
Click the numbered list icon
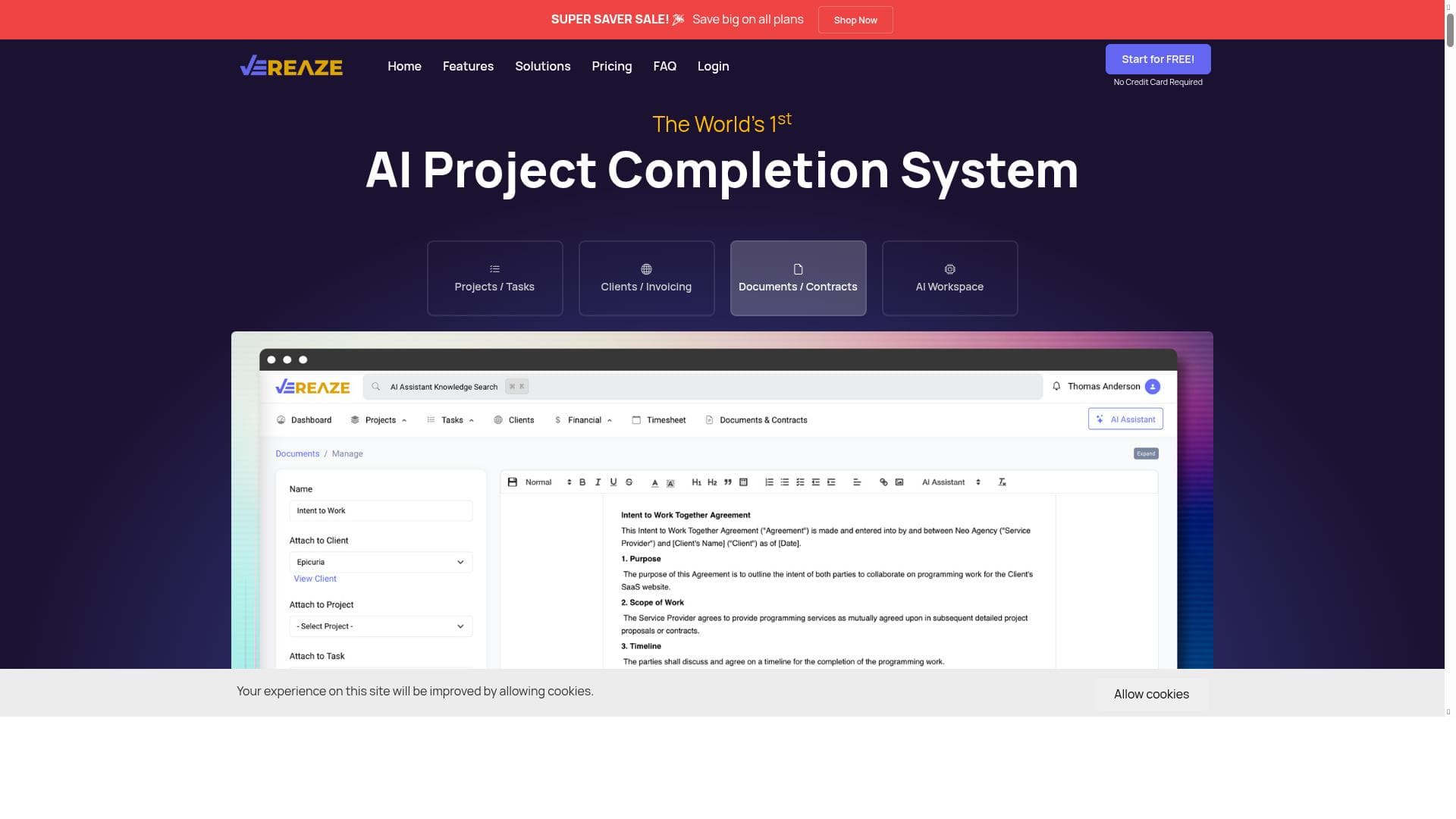(x=769, y=482)
